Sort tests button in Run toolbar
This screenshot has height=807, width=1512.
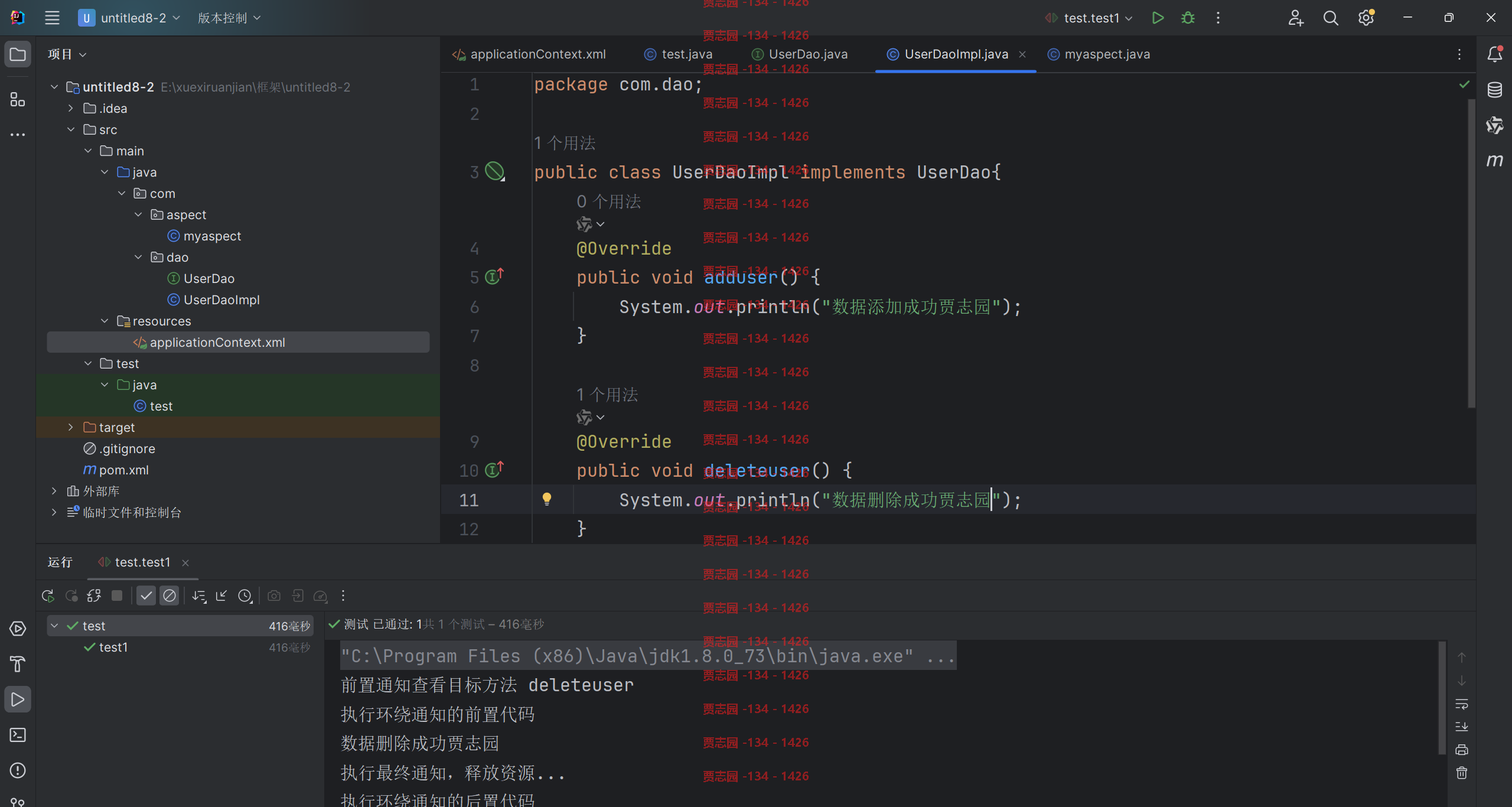point(199,596)
